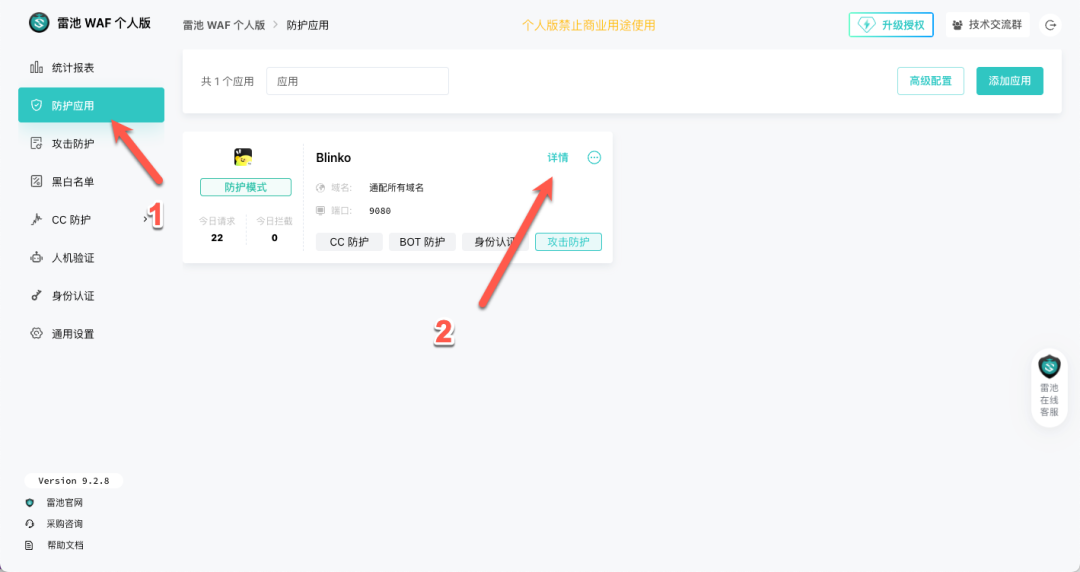Click the diamond icon in 升级授权
This screenshot has height=572, width=1080.
[866, 25]
